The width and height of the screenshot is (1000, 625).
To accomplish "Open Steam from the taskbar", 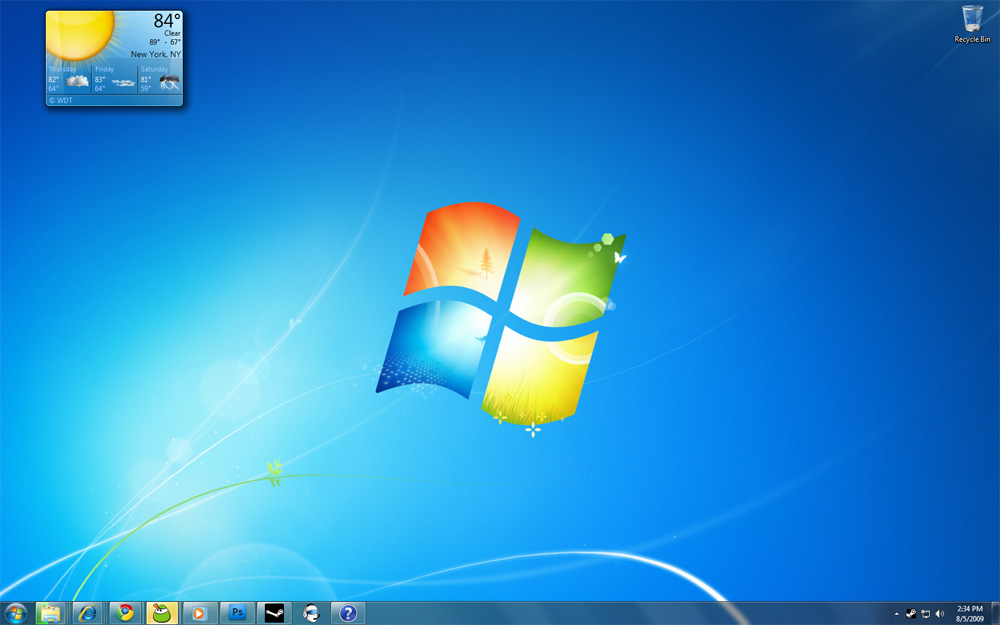I will point(274,613).
